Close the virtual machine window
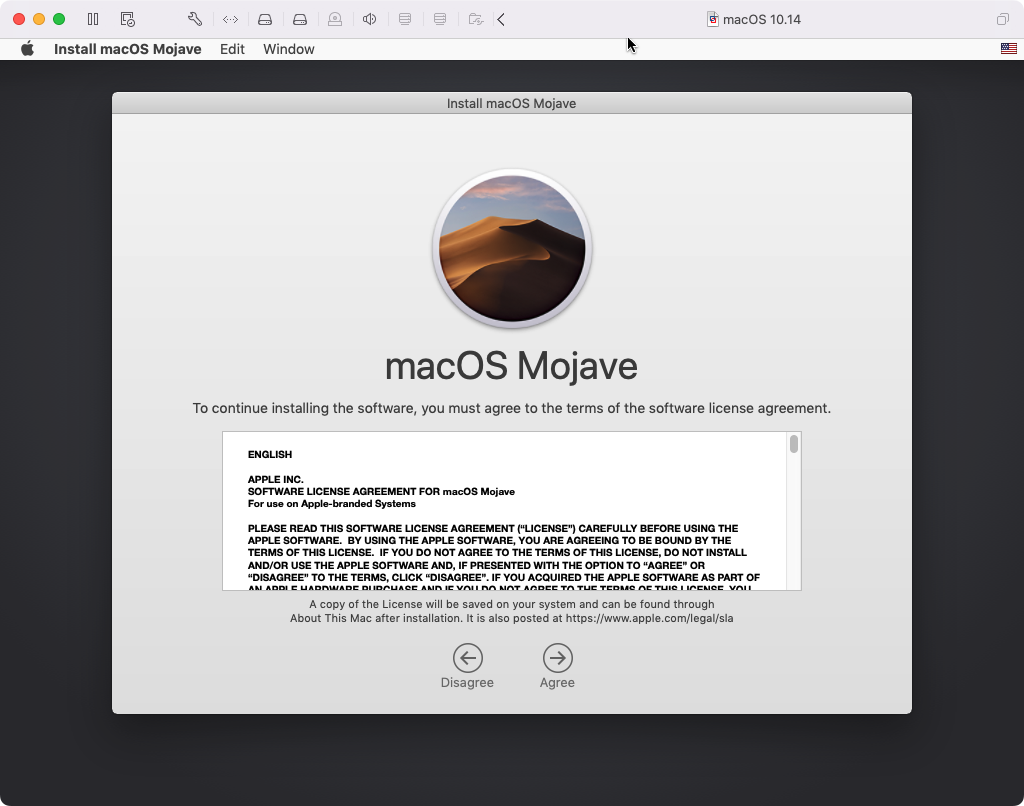 (19, 19)
